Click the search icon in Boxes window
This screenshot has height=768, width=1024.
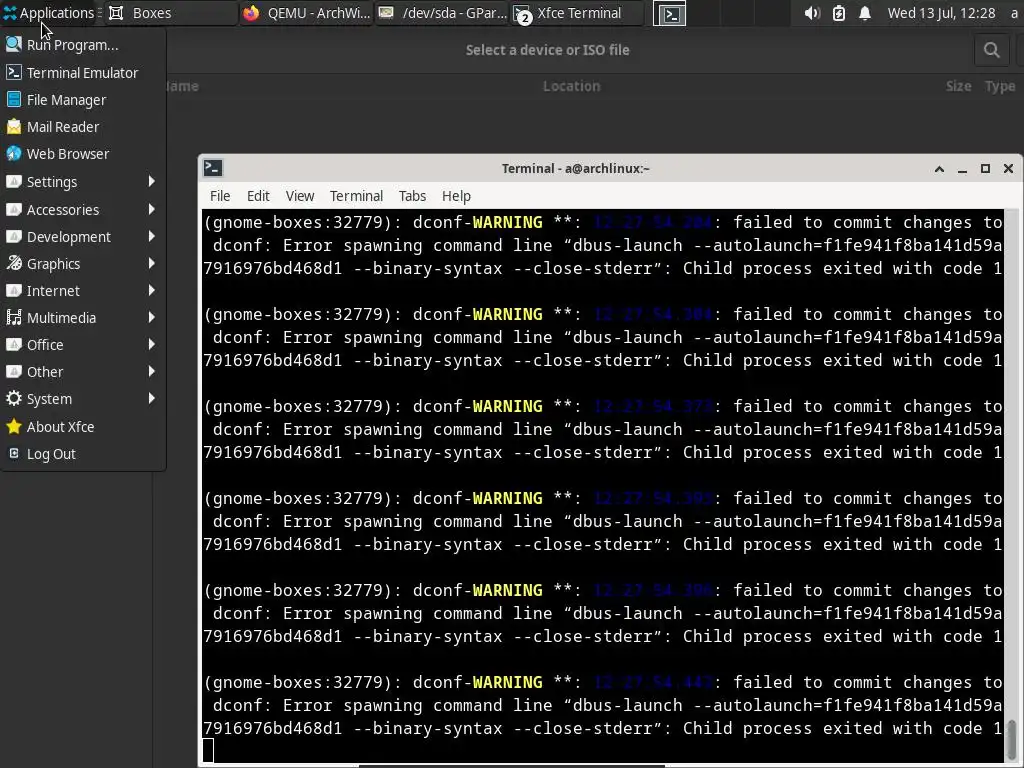991,50
